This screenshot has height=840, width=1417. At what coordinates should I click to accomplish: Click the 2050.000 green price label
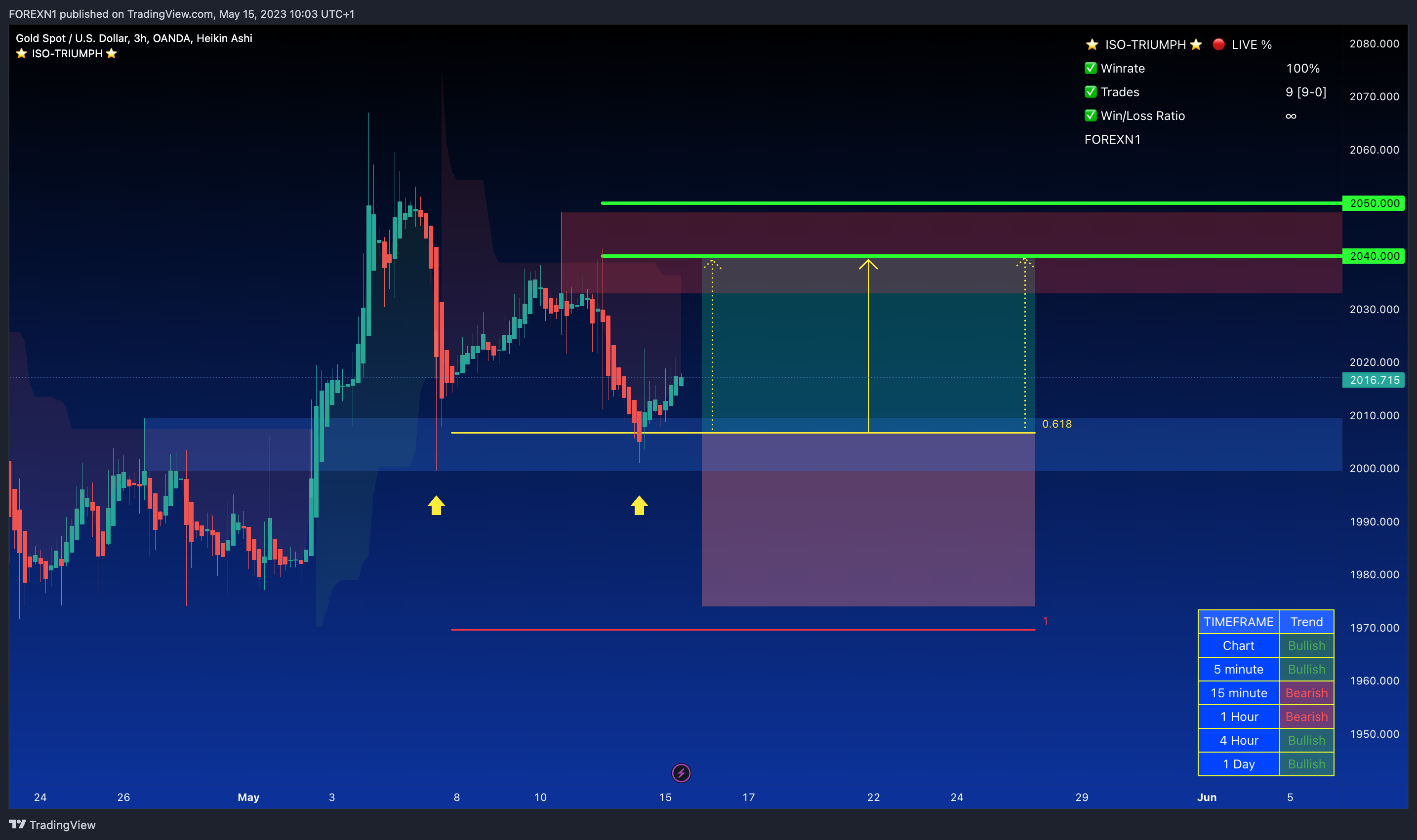pos(1374,203)
